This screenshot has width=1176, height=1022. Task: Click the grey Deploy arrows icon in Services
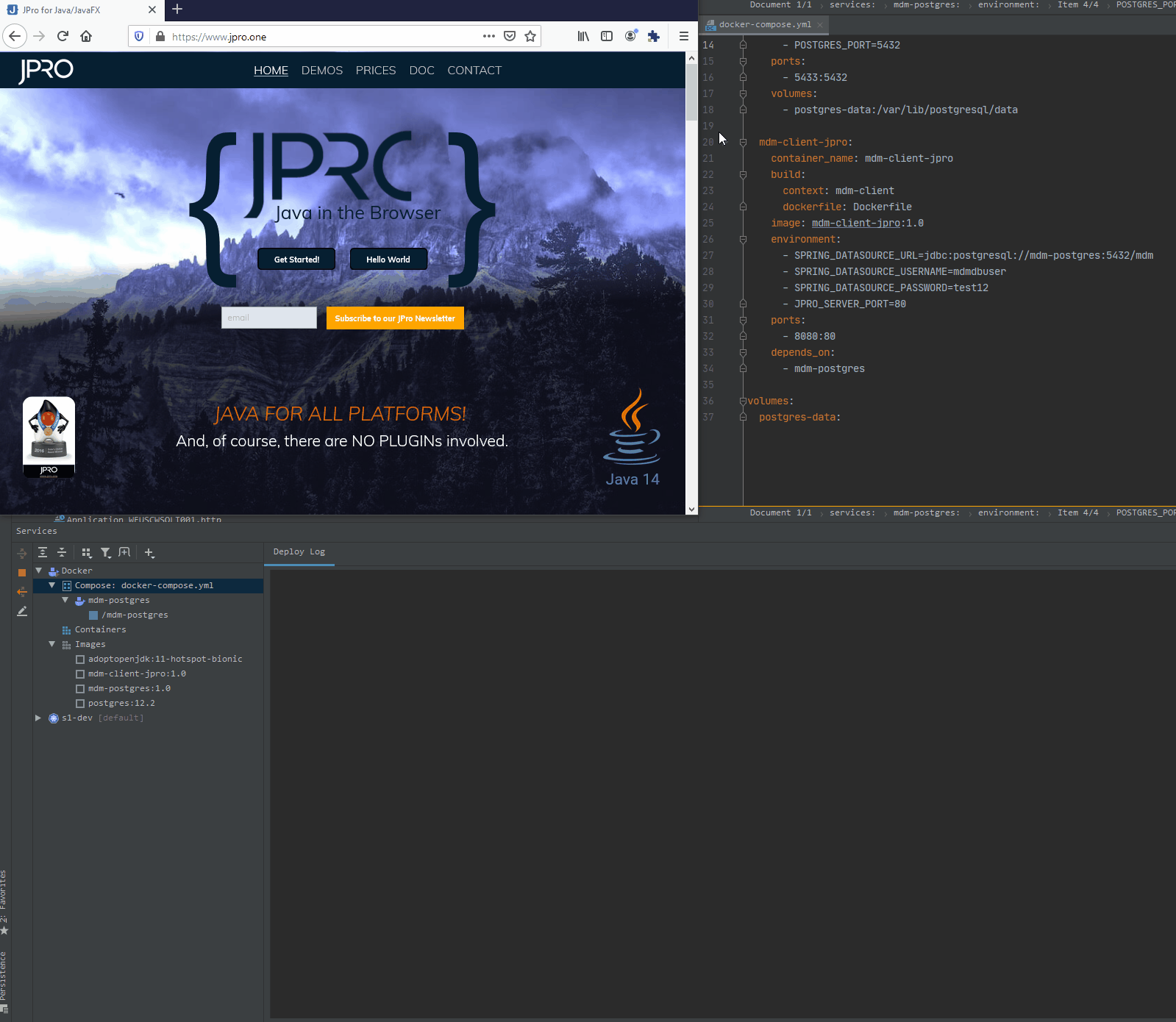tap(22, 553)
